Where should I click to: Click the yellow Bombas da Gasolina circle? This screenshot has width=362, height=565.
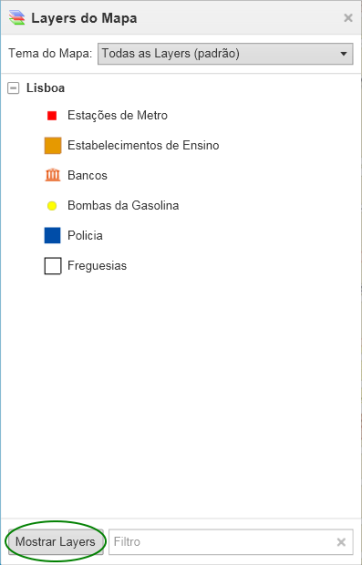pyautogui.click(x=52, y=206)
